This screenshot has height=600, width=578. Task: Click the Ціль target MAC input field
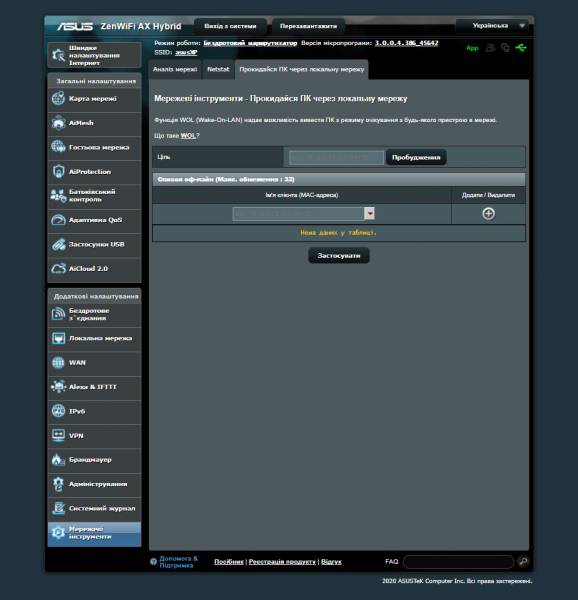coord(336,157)
